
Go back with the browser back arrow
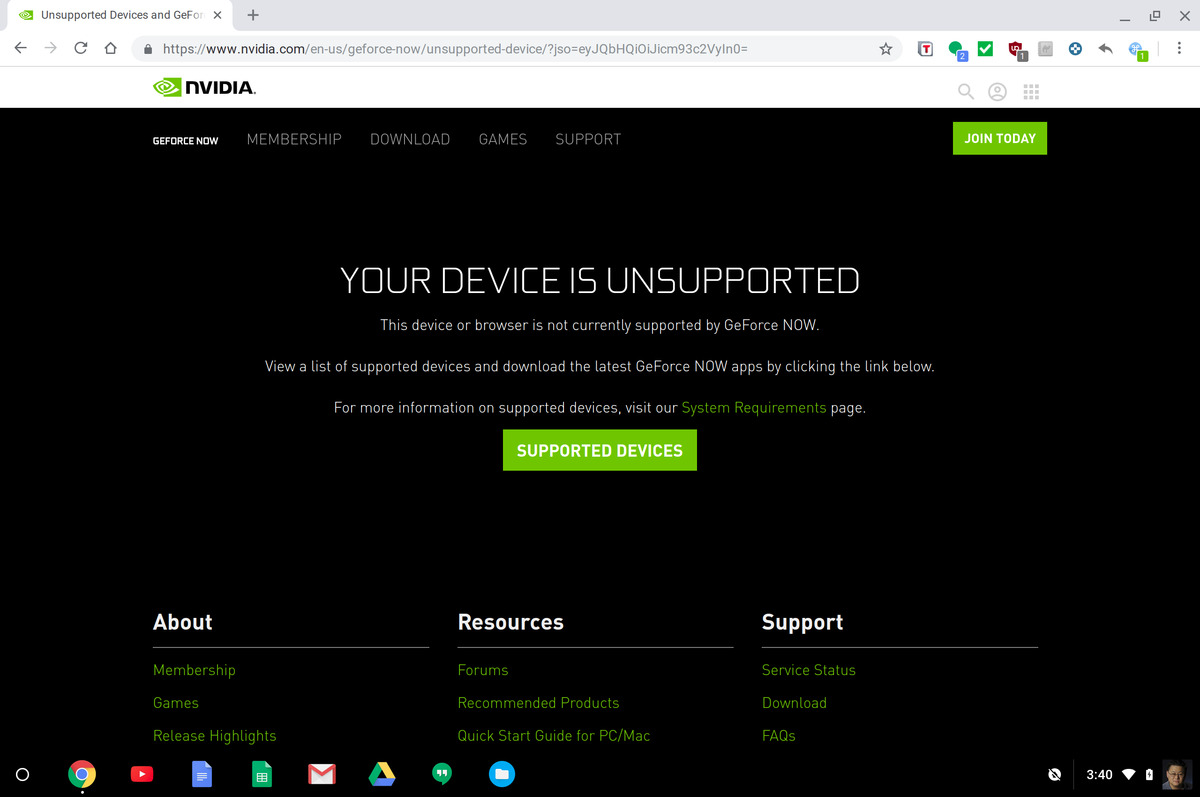pyautogui.click(x=21, y=48)
